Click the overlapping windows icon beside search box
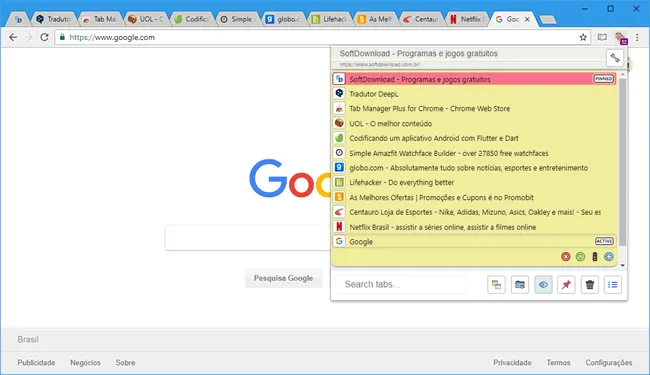Viewport: 650px width, 375px height. (x=496, y=285)
